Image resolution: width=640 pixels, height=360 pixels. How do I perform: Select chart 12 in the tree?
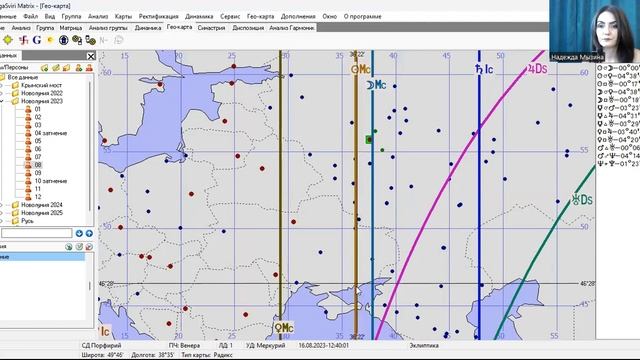(x=38, y=197)
